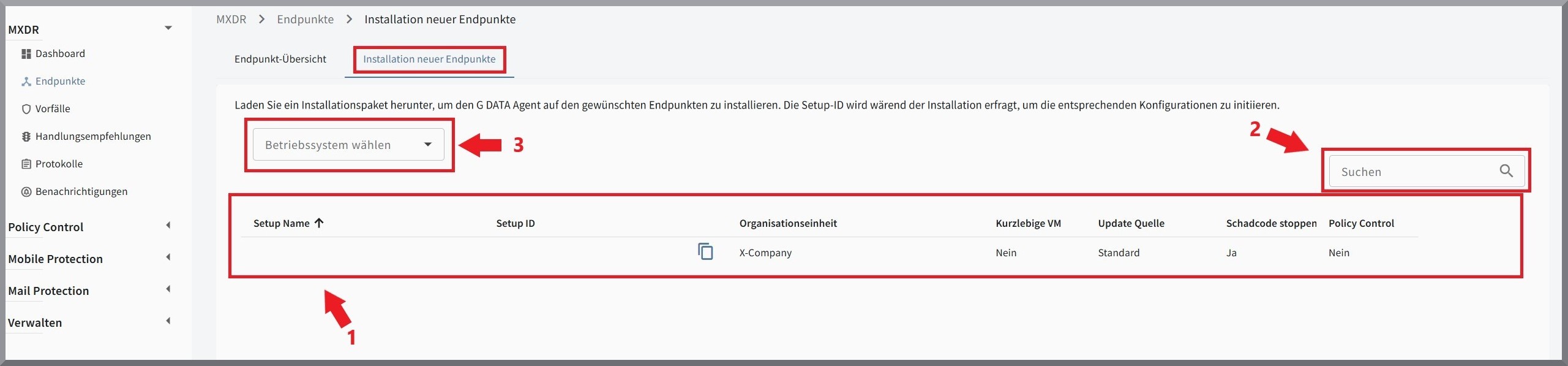Sort table by clicking Setup ID column header
The height and width of the screenshot is (366, 1568).
tap(515, 223)
